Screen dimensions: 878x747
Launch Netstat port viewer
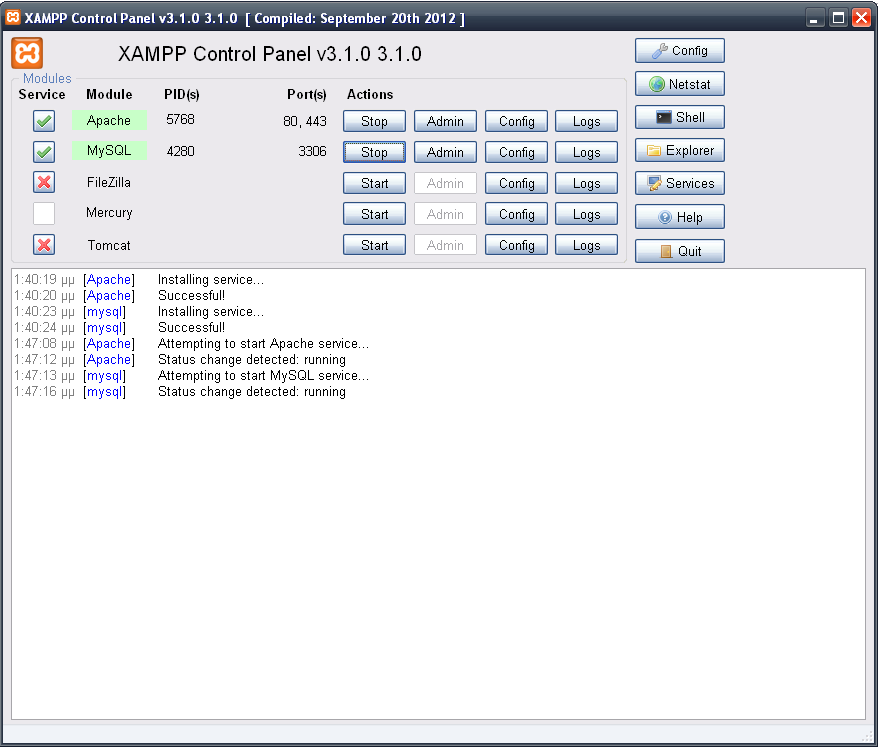[680, 84]
